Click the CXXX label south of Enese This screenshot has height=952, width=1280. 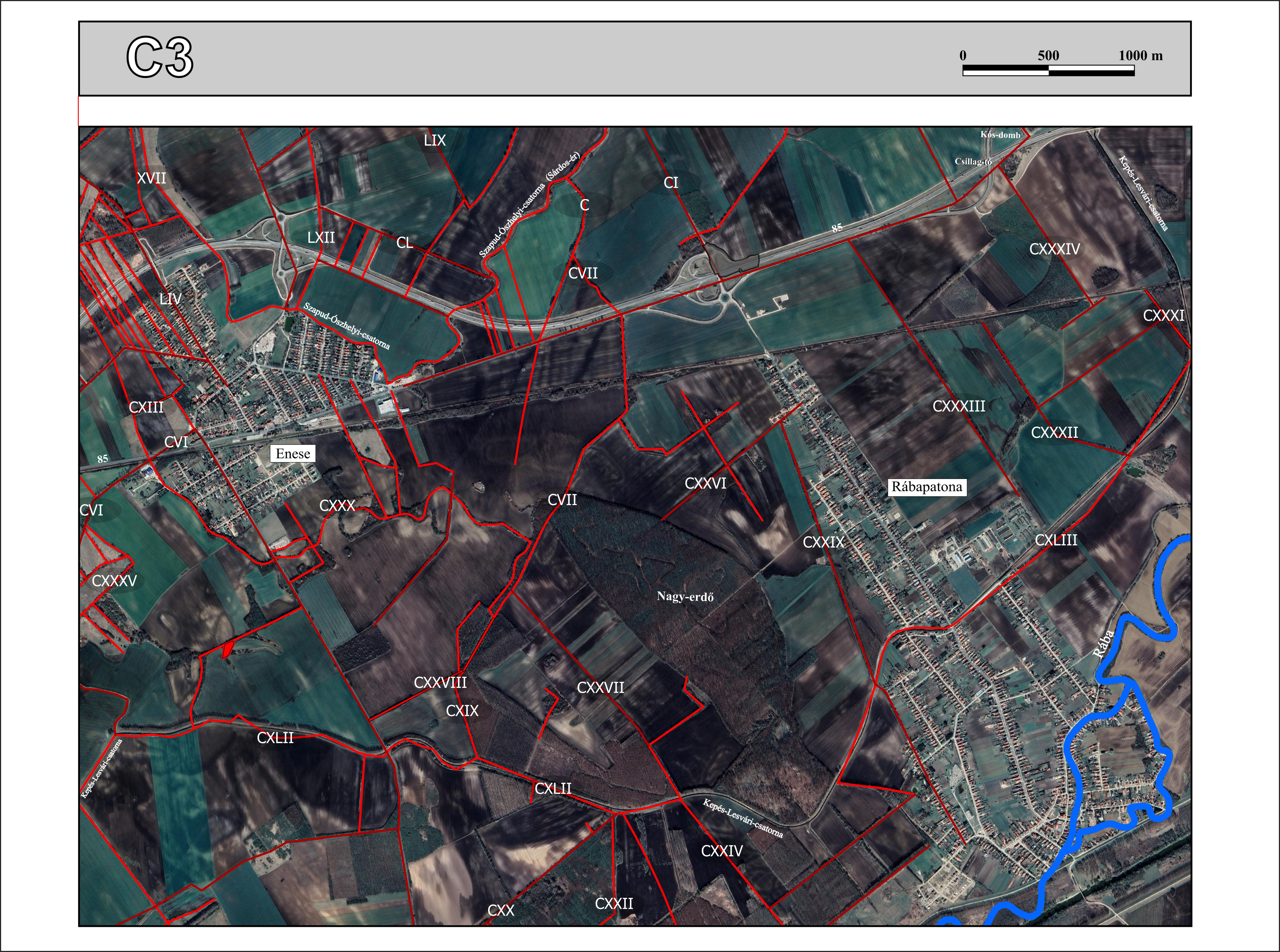pyautogui.click(x=337, y=506)
